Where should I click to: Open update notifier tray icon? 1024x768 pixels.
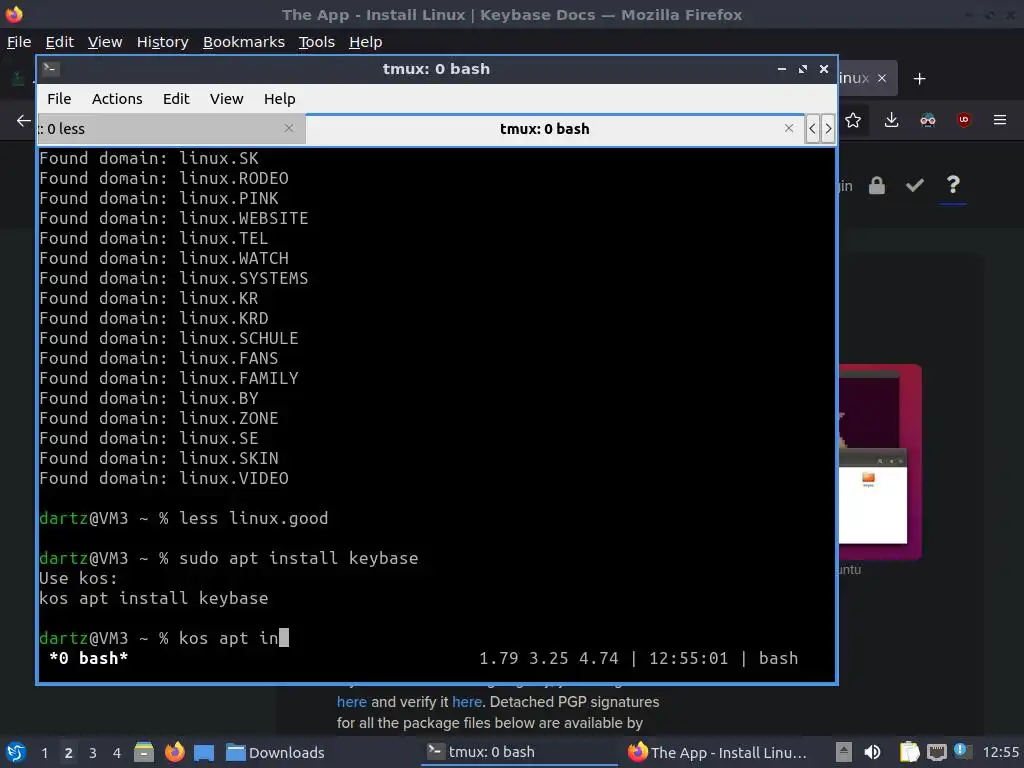click(x=962, y=751)
